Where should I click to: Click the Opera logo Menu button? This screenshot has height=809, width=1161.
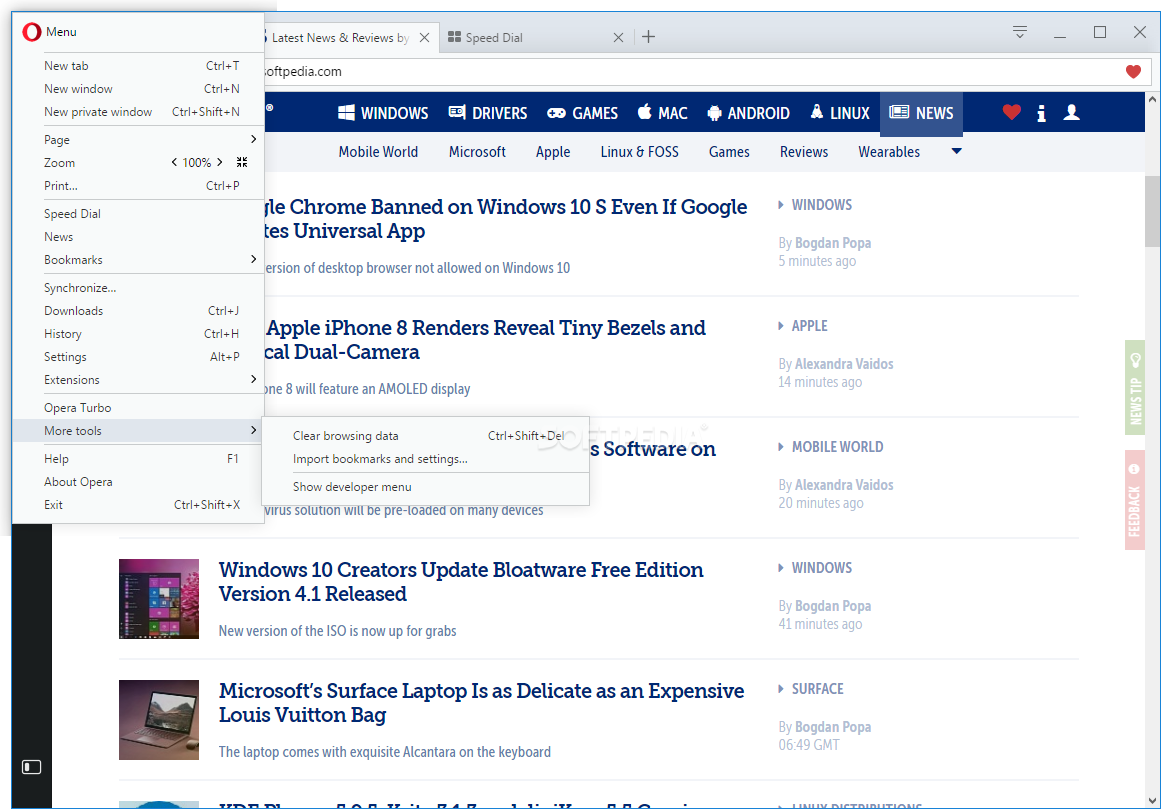click(50, 32)
